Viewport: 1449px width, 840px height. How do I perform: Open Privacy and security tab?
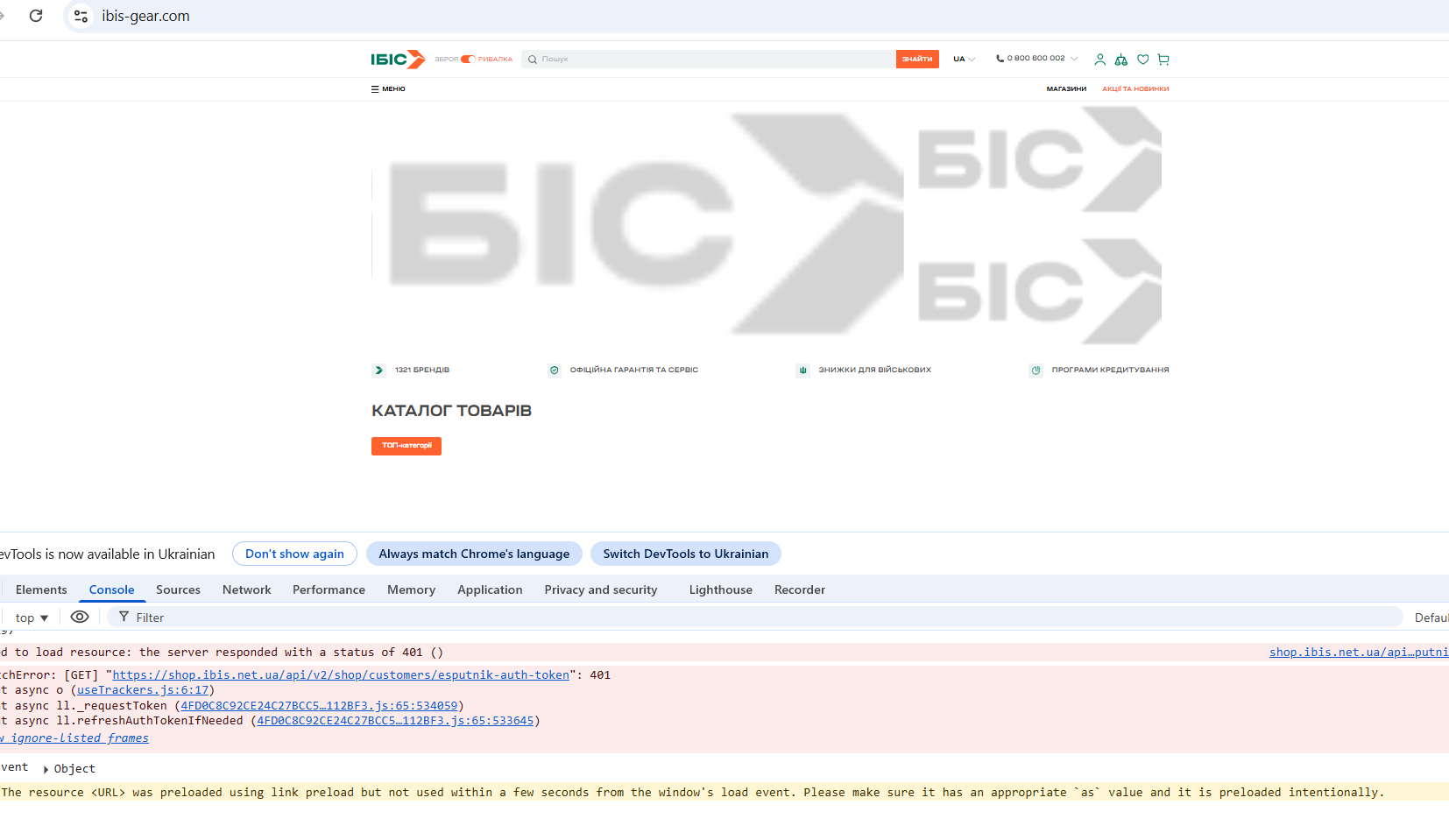pyautogui.click(x=601, y=589)
